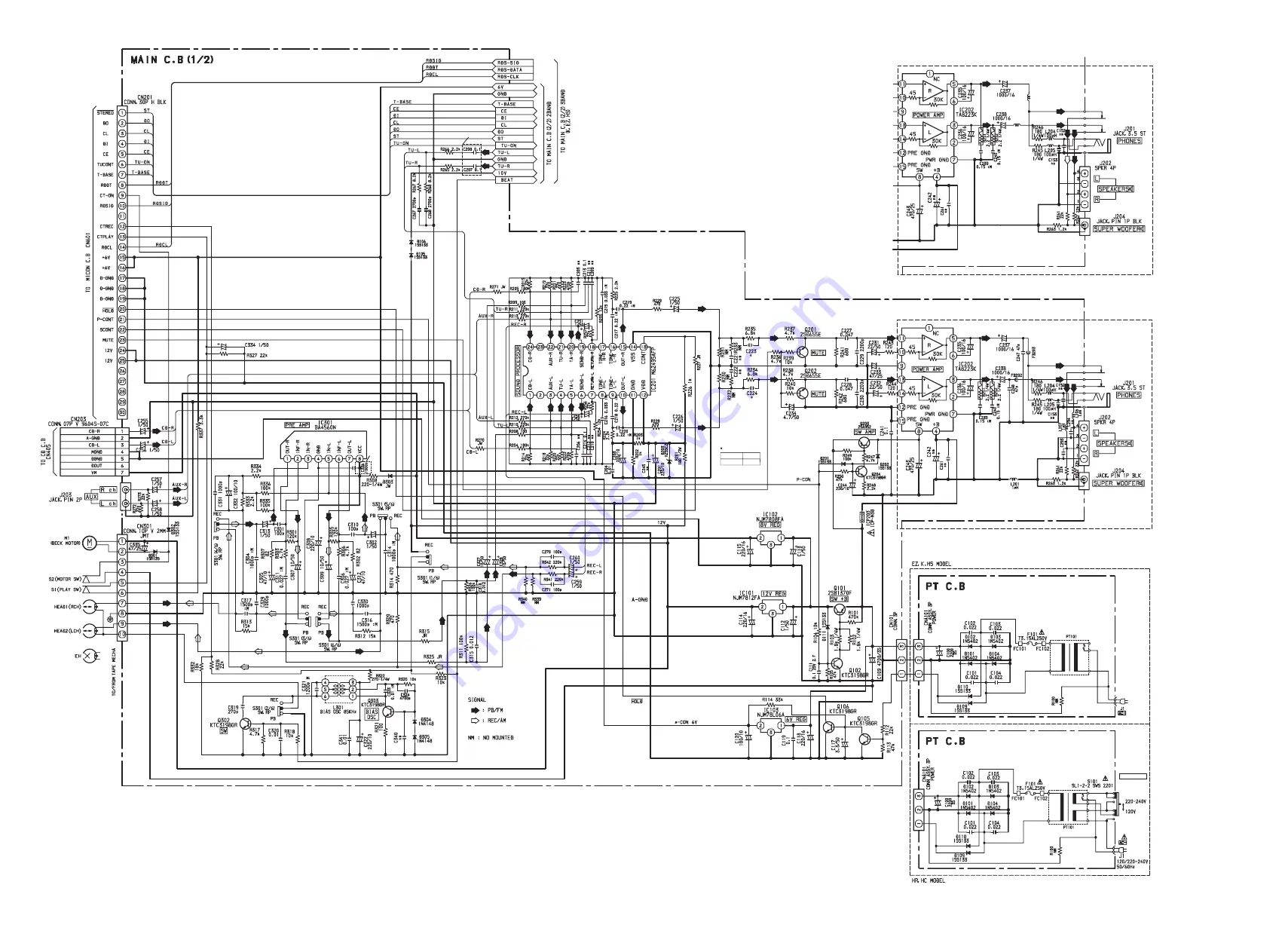Click the CN201 CONN, 30P H BLK label

(145, 99)
